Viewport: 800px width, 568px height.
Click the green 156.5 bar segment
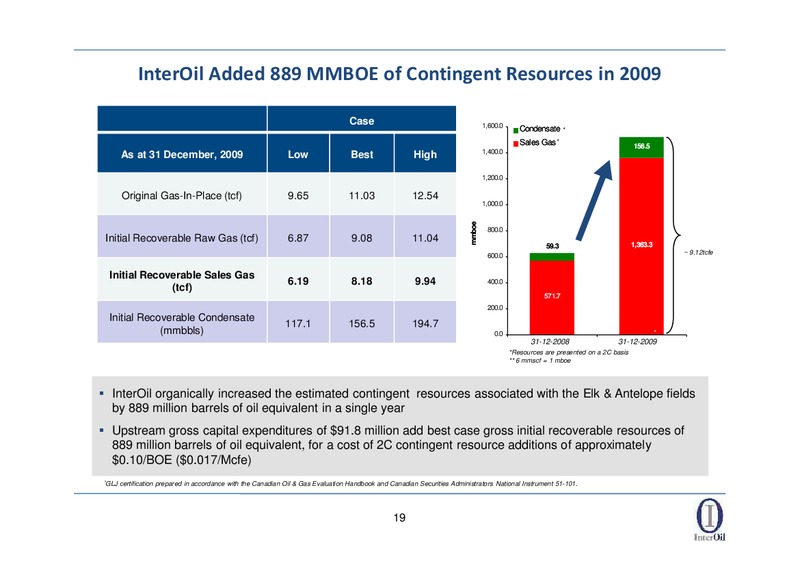click(642, 147)
